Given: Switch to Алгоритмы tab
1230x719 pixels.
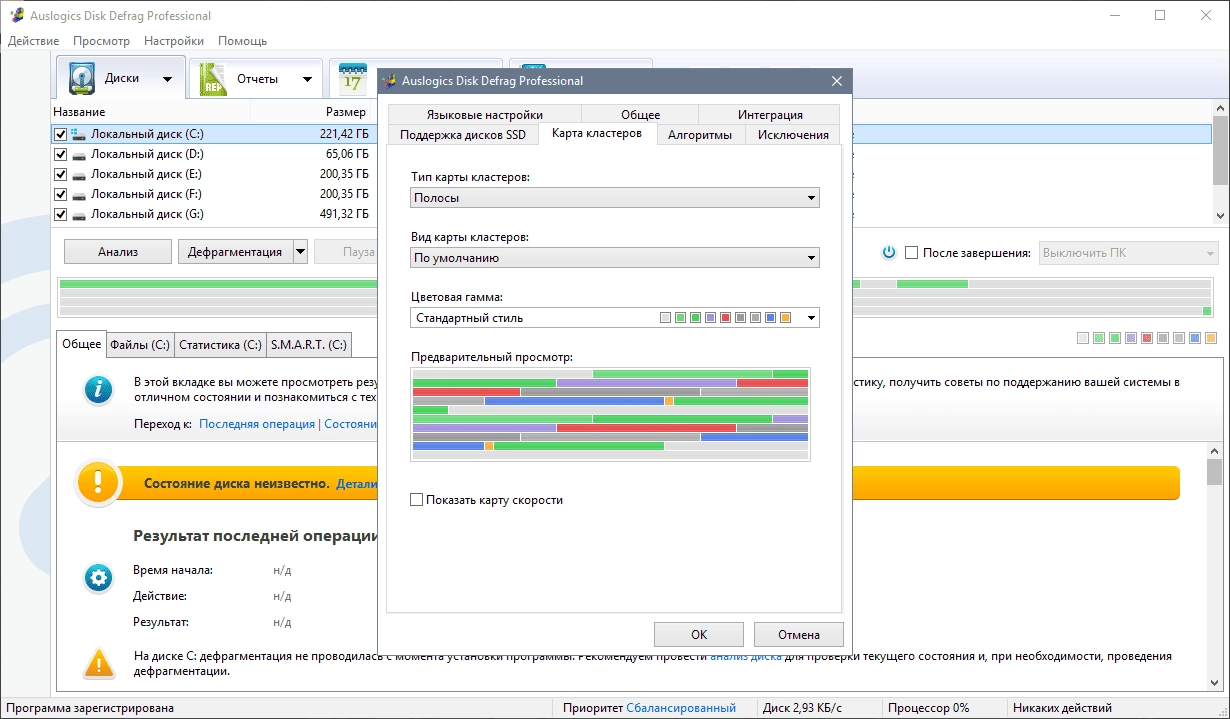Looking at the screenshot, I should click(700, 134).
